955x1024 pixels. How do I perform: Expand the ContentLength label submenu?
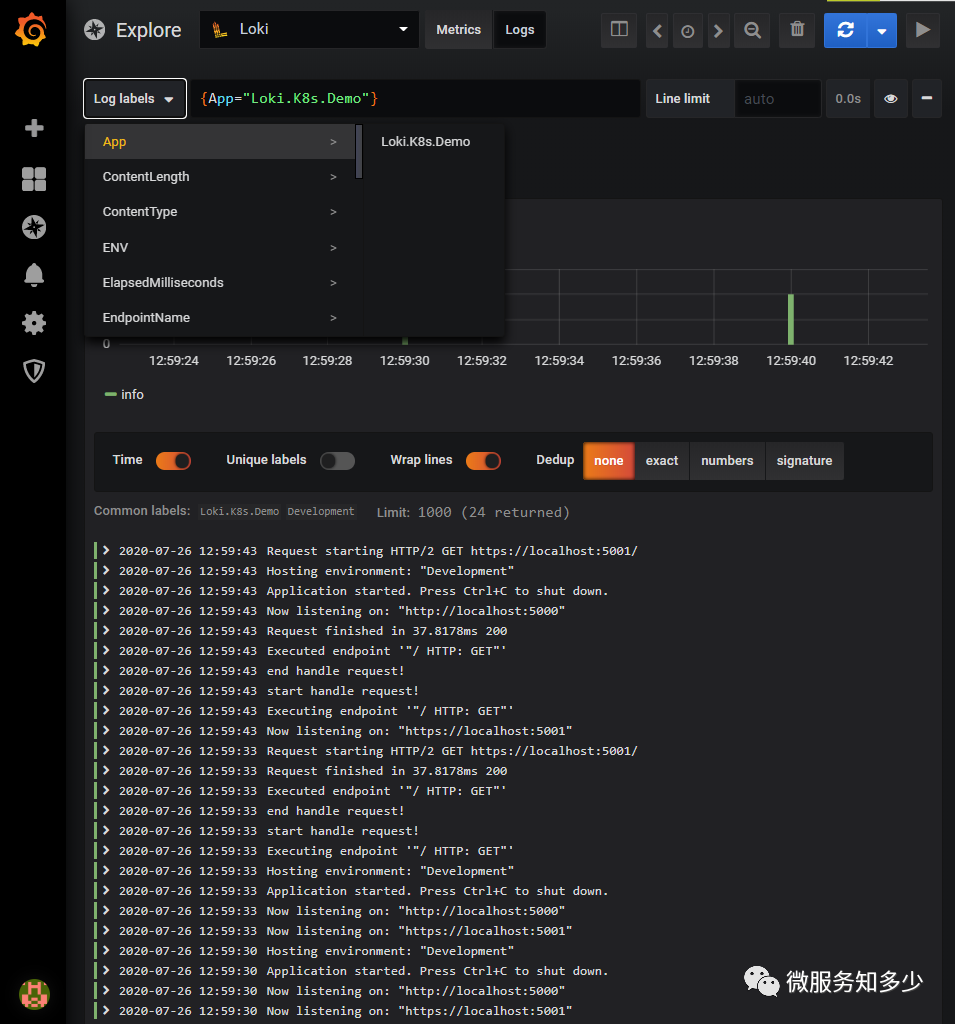pyautogui.click(x=220, y=177)
